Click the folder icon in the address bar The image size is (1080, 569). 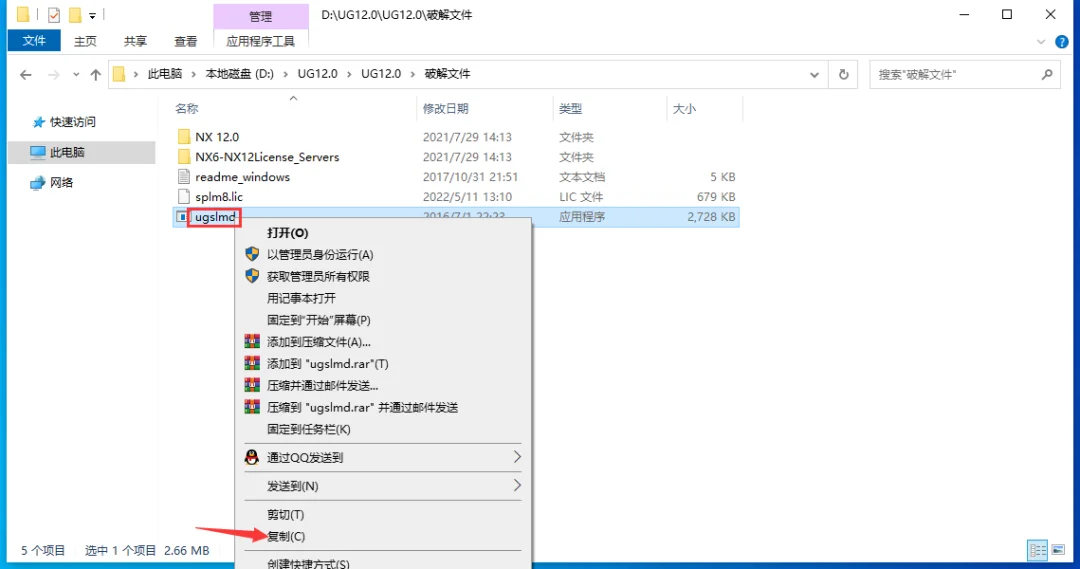[119, 74]
